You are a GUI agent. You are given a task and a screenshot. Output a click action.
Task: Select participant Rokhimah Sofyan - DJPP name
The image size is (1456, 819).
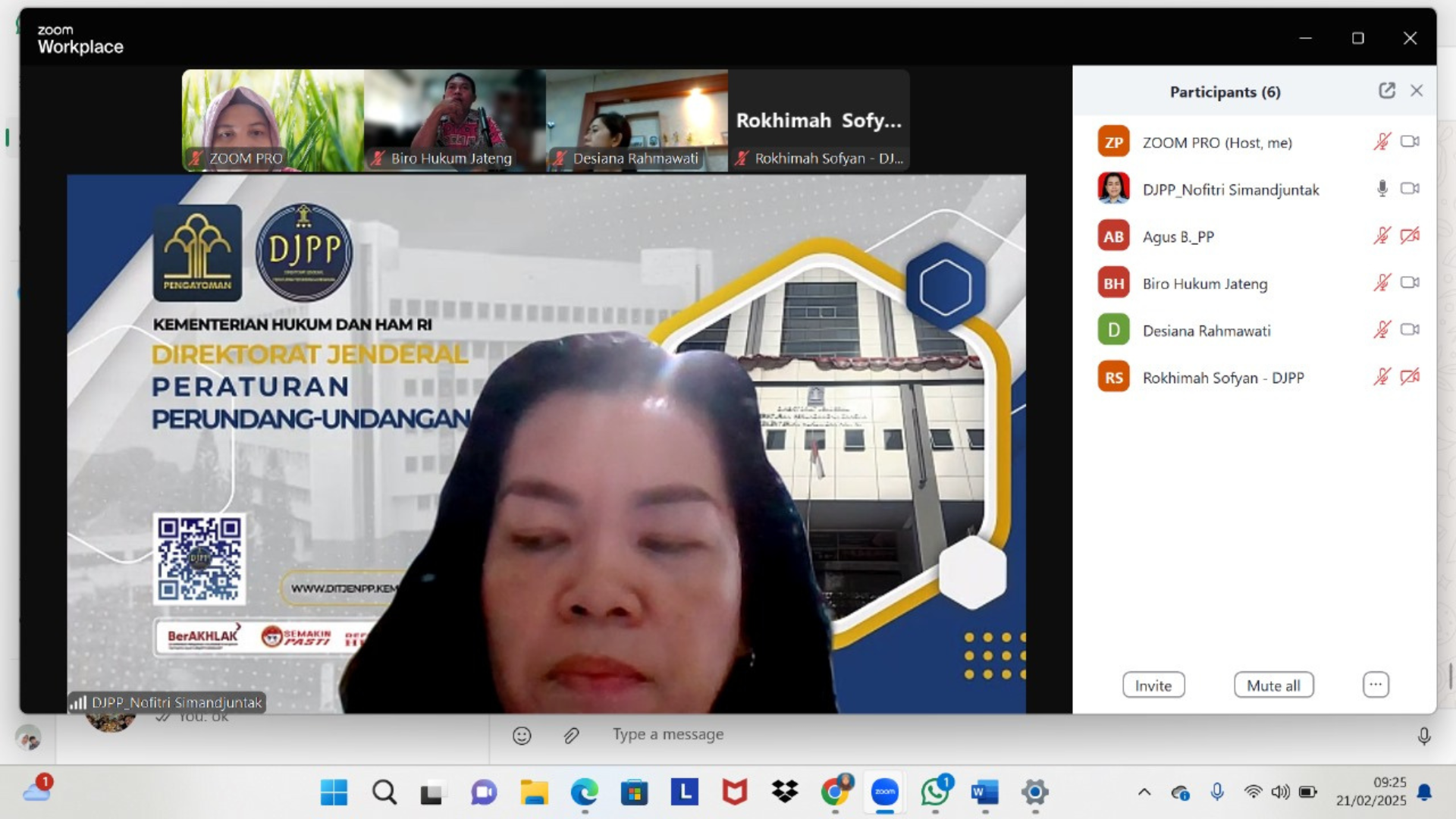[x=1223, y=378]
